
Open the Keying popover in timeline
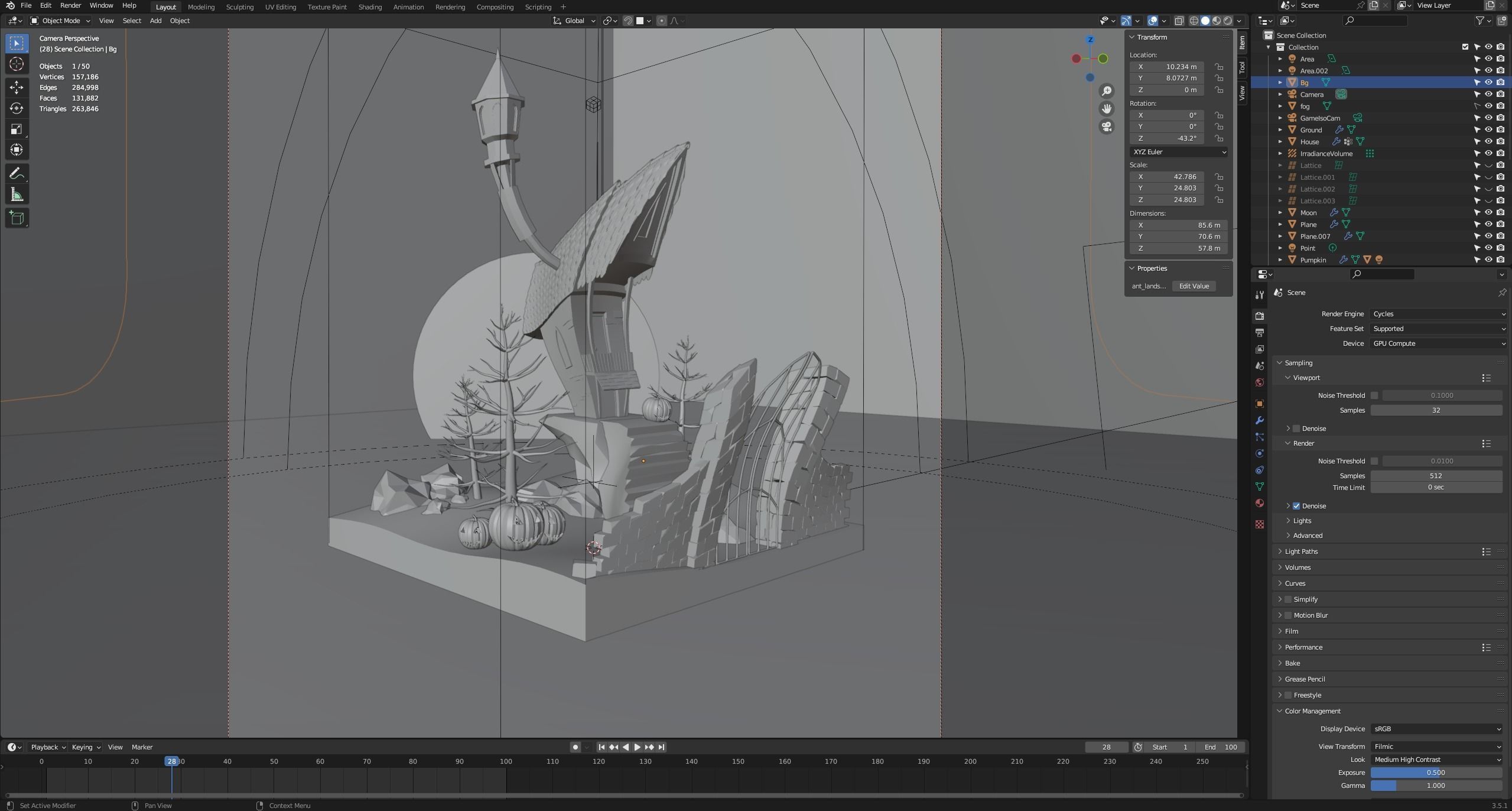[x=86, y=747]
